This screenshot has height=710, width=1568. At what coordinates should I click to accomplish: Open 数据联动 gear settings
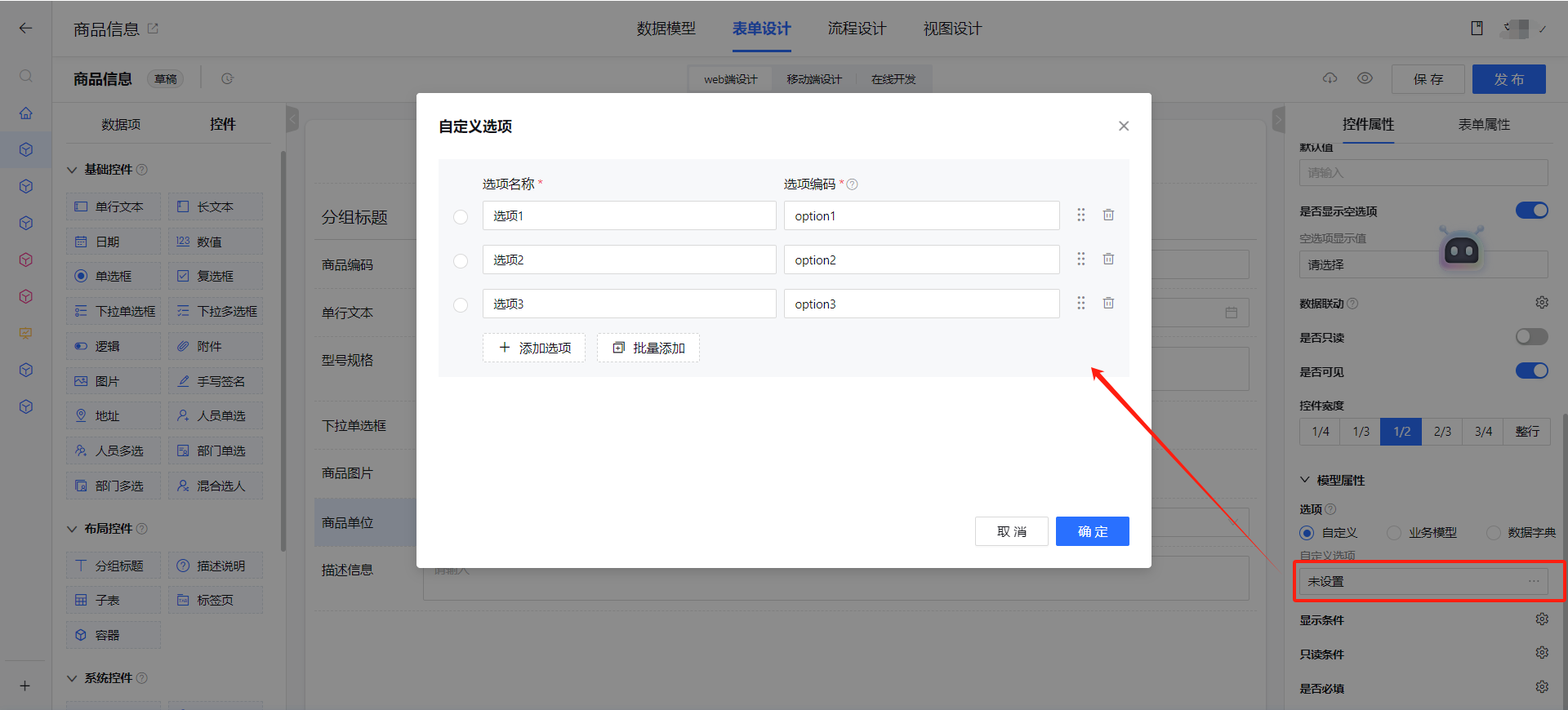[1542, 303]
